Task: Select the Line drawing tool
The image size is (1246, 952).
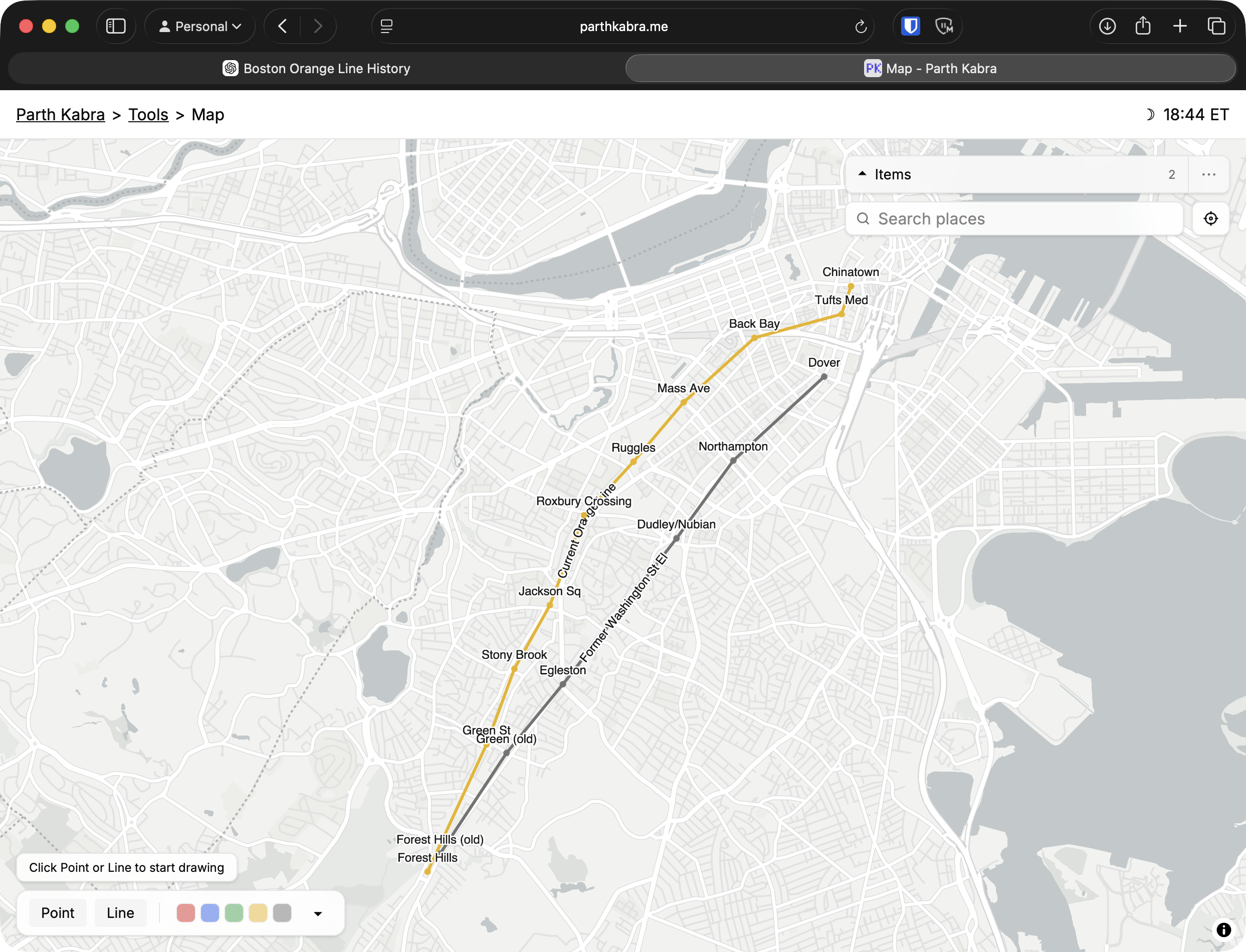Action: 120,913
